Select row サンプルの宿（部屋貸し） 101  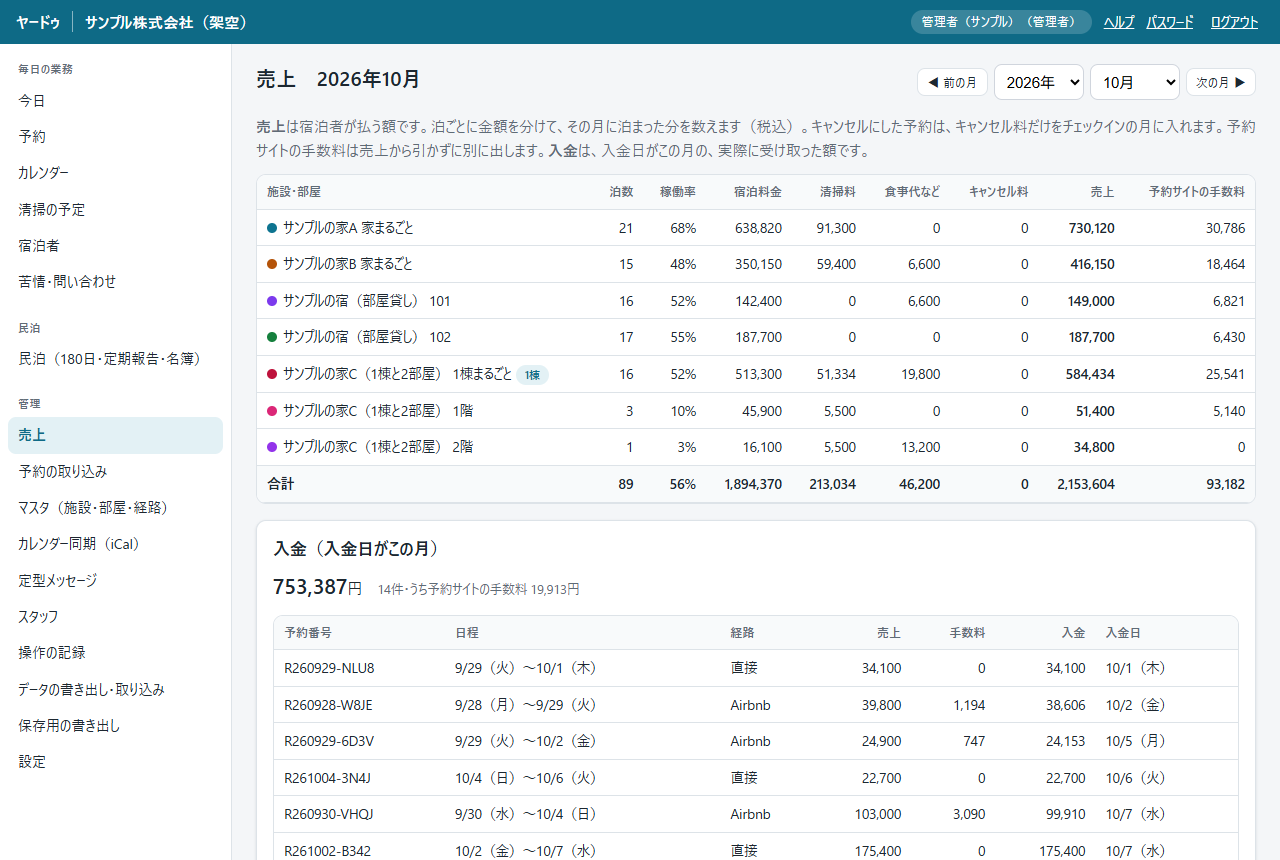756,301
